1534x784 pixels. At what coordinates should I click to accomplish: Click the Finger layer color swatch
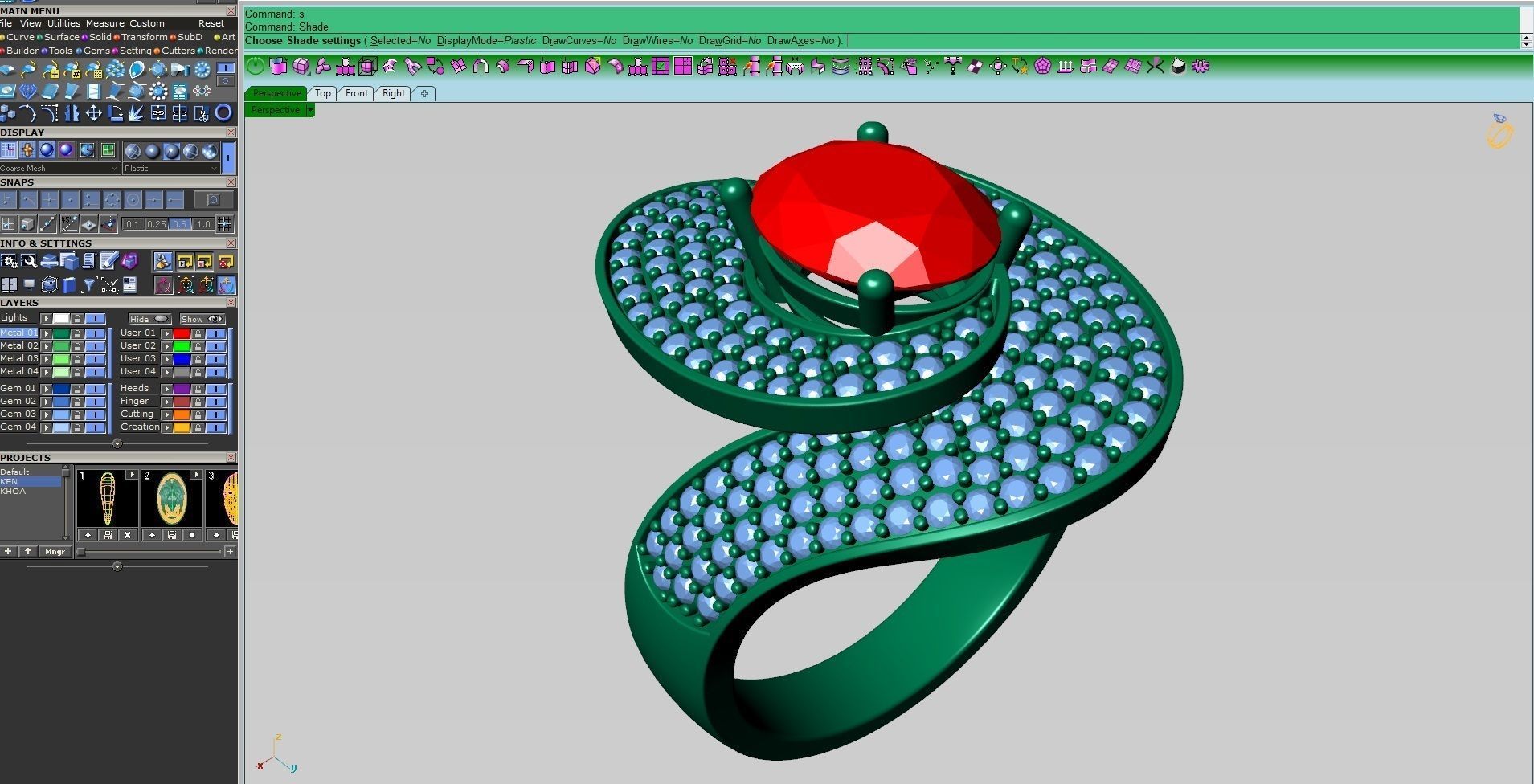pos(182,402)
